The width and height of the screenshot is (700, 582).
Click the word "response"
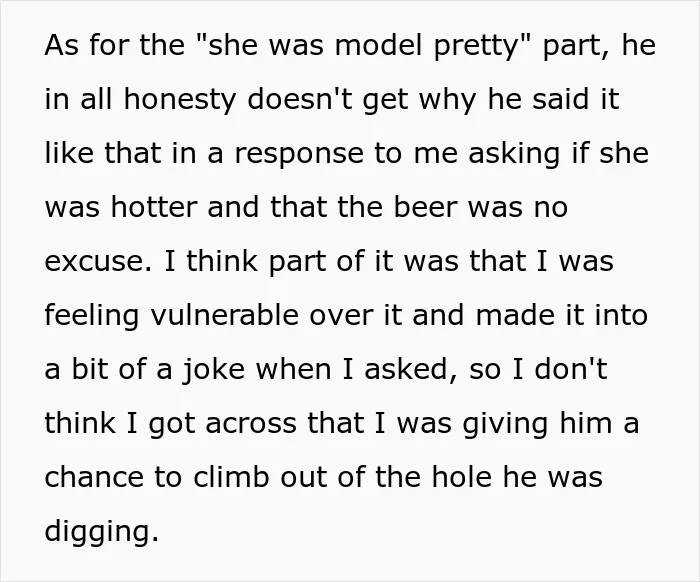point(299,155)
